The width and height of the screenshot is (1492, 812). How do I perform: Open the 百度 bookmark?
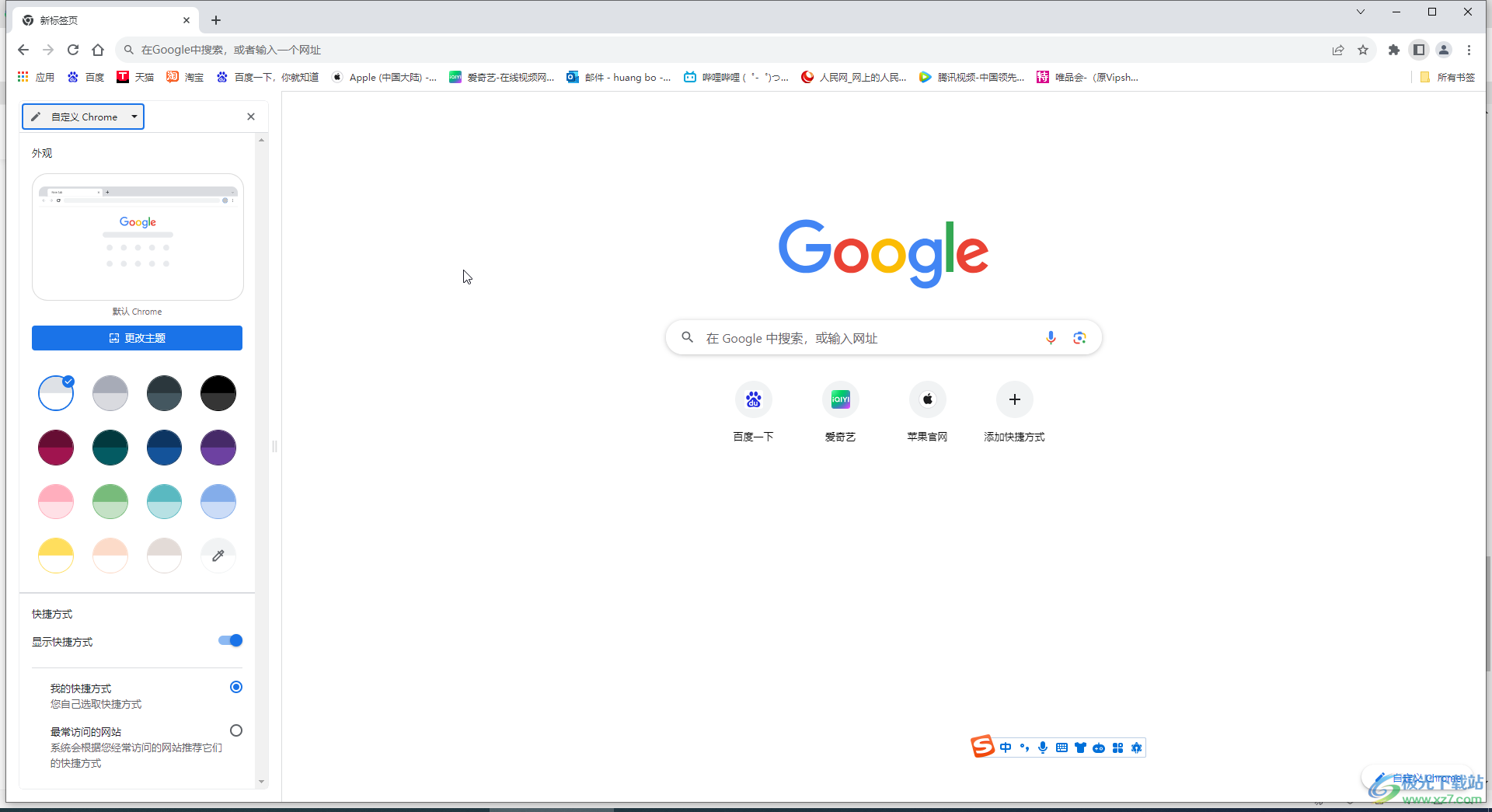(85, 77)
